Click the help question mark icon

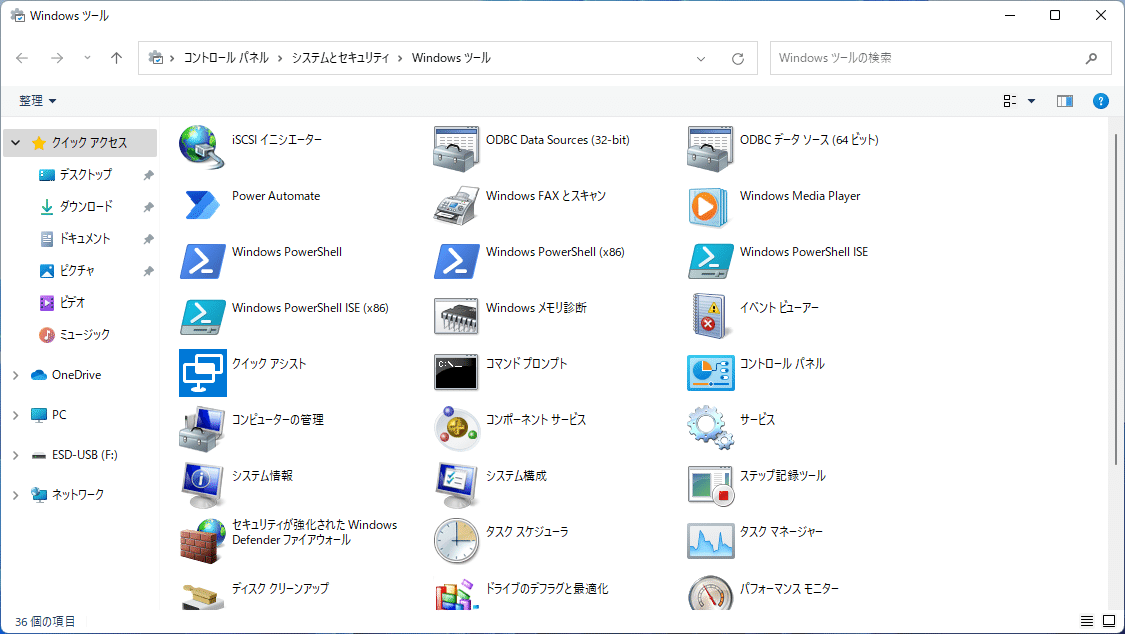pos(1101,101)
